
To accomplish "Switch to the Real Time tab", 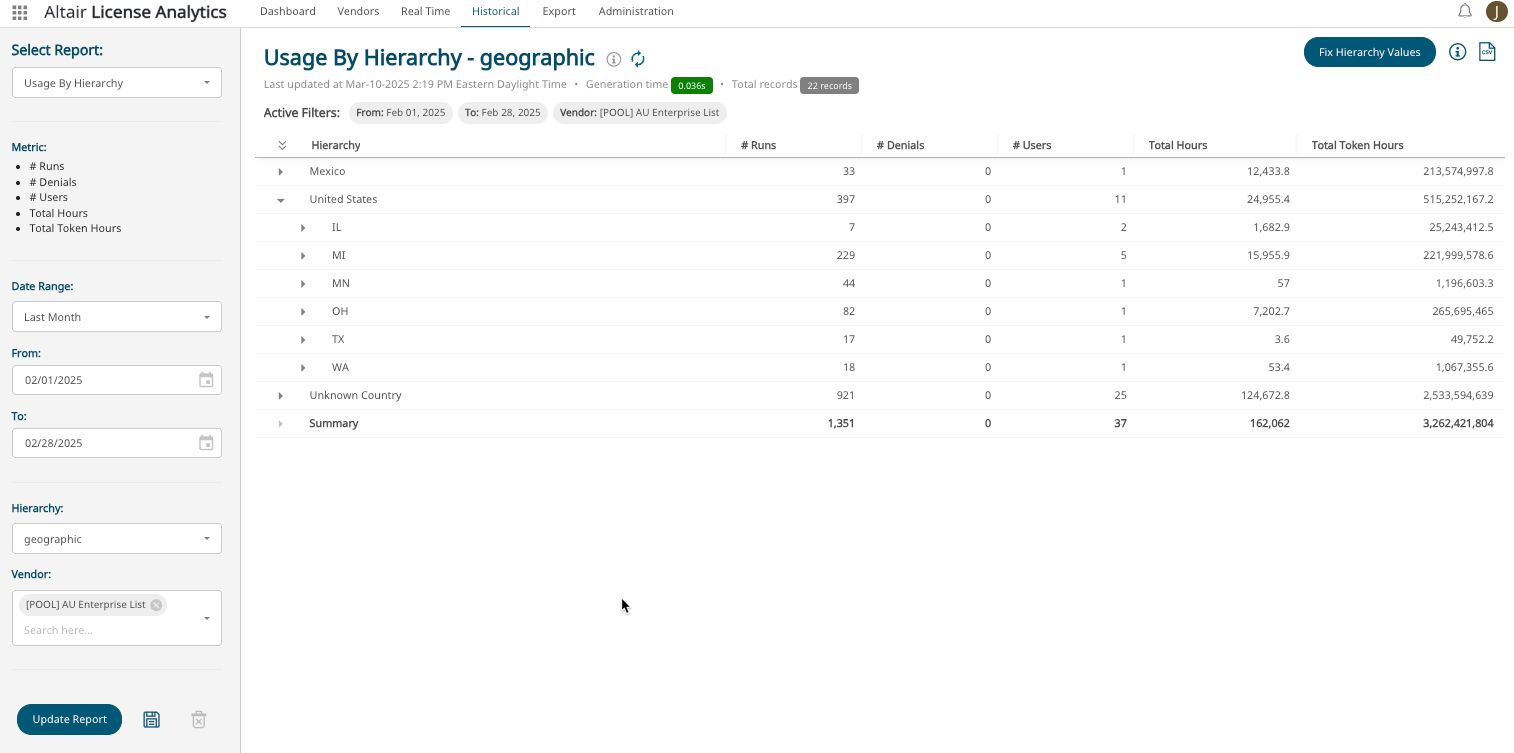I will [x=425, y=12].
